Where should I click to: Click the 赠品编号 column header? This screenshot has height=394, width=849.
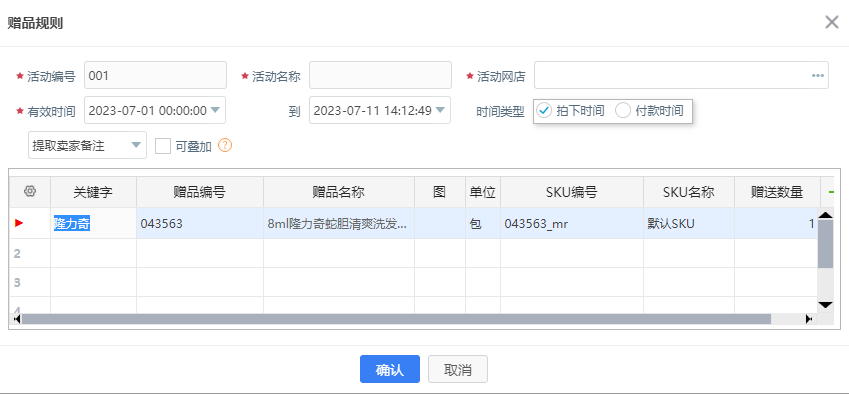pyautogui.click(x=200, y=192)
